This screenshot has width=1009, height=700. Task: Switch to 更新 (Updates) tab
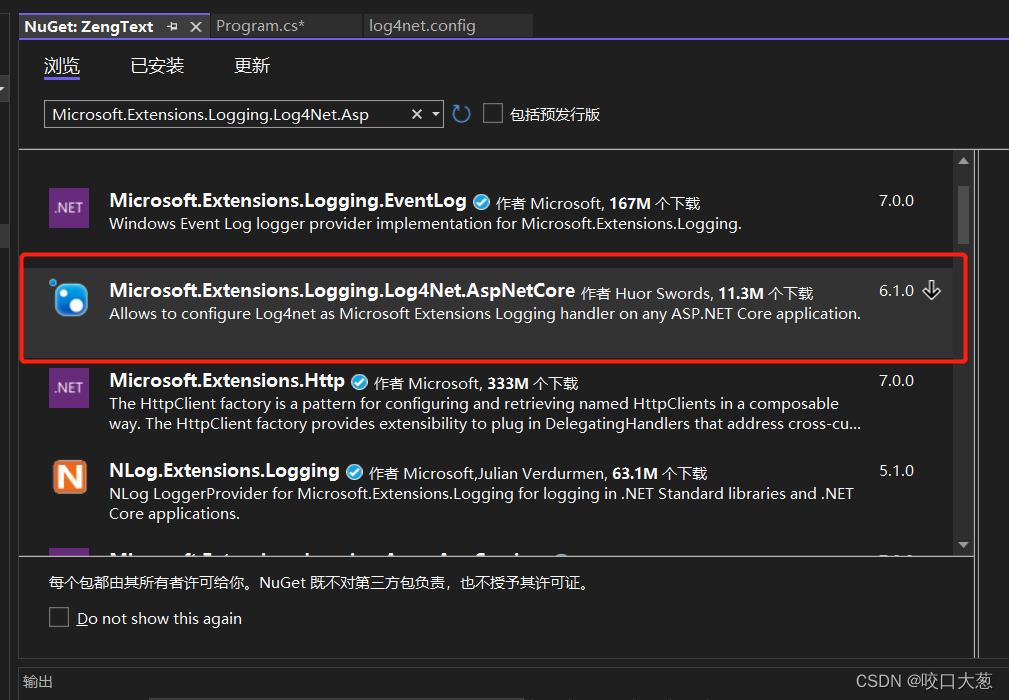(252, 66)
